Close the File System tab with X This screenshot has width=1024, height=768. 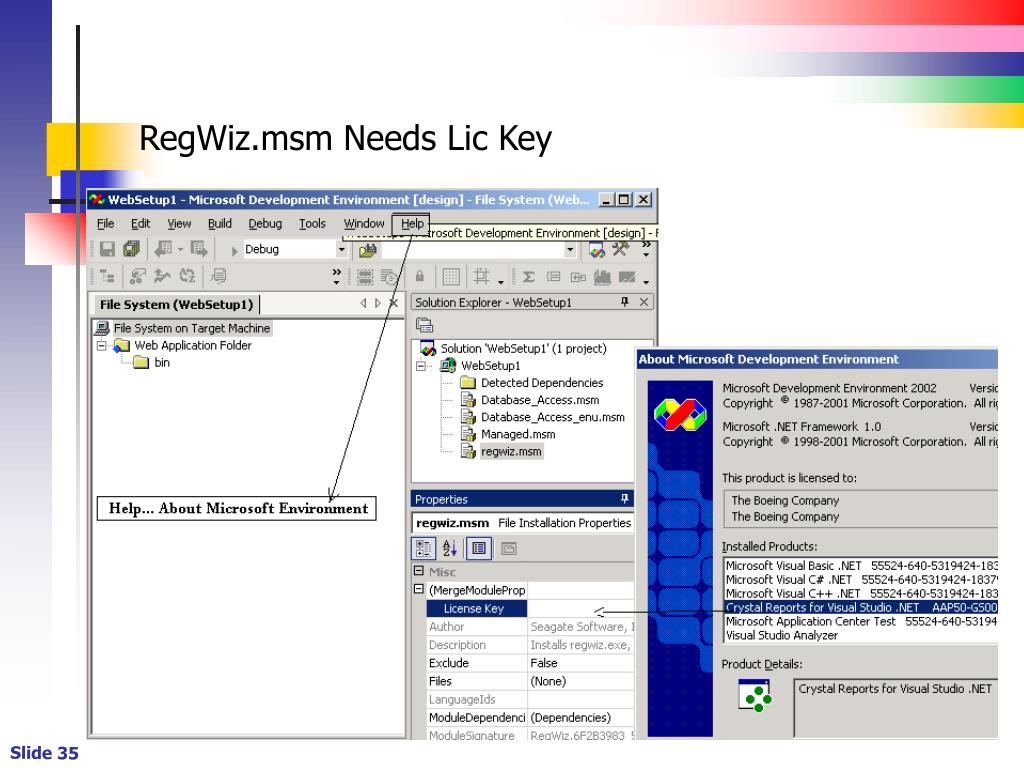click(393, 303)
